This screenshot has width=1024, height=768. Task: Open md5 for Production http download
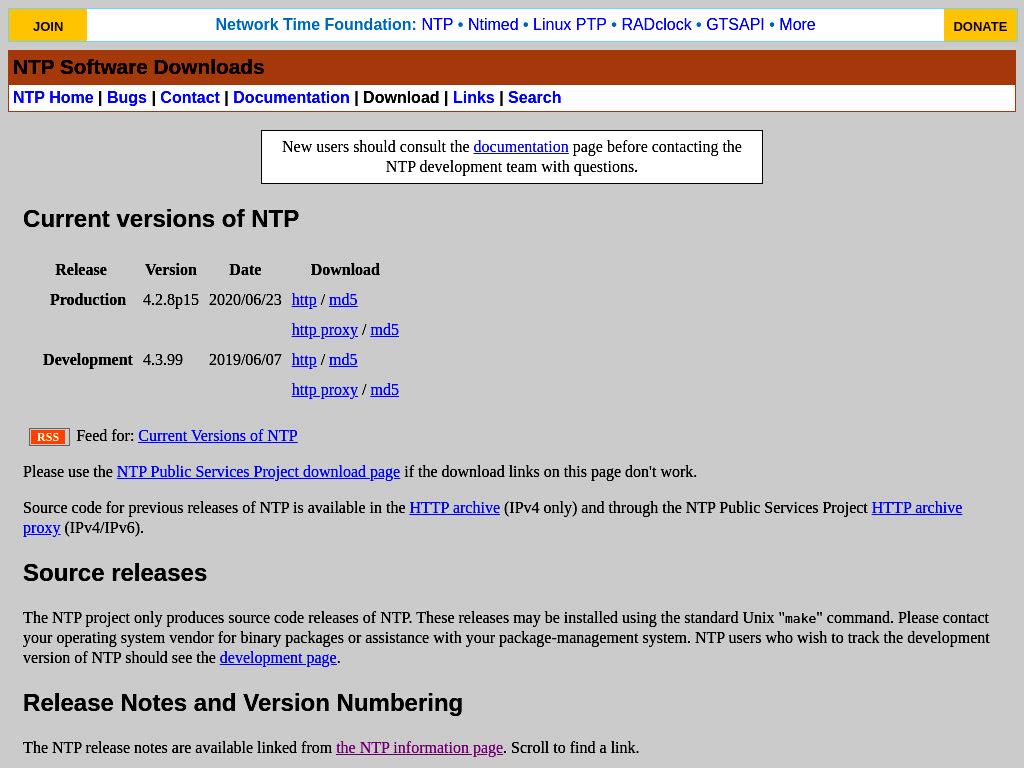tap(343, 300)
